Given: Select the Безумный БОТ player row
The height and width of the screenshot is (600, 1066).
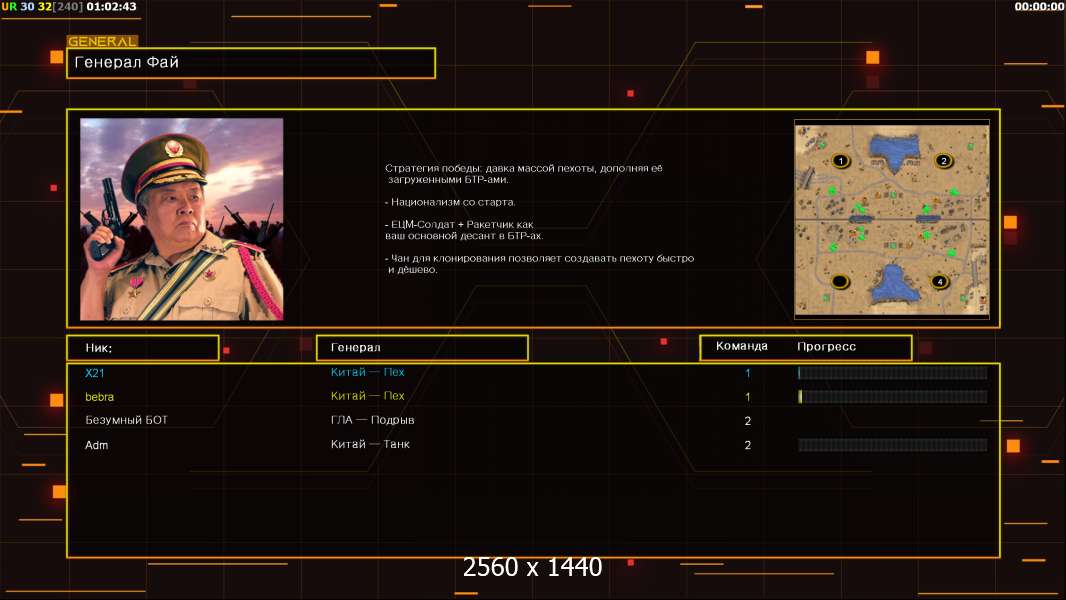Looking at the screenshot, I should tap(126, 420).
